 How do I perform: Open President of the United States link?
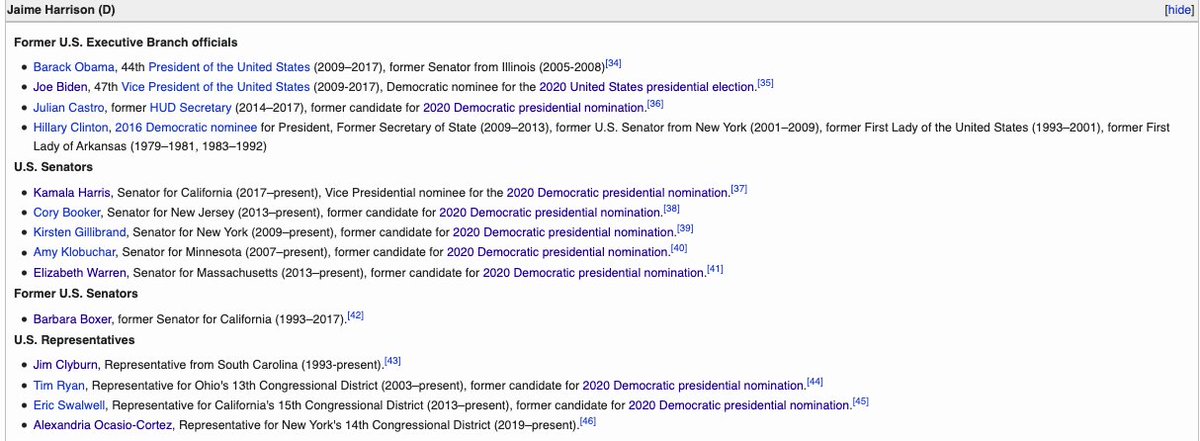tap(231, 66)
